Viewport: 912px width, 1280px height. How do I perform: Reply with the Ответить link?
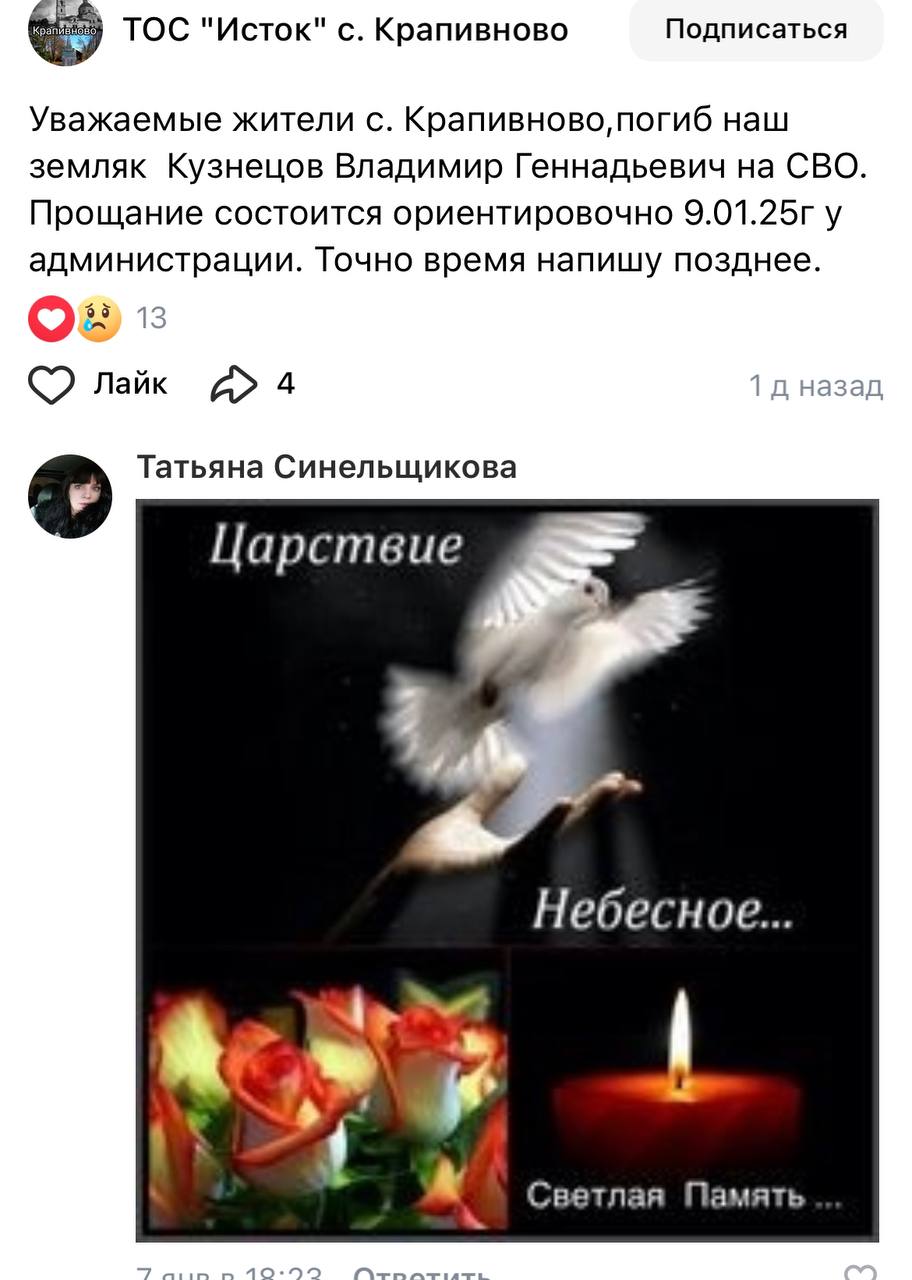pyautogui.click(x=422, y=1272)
